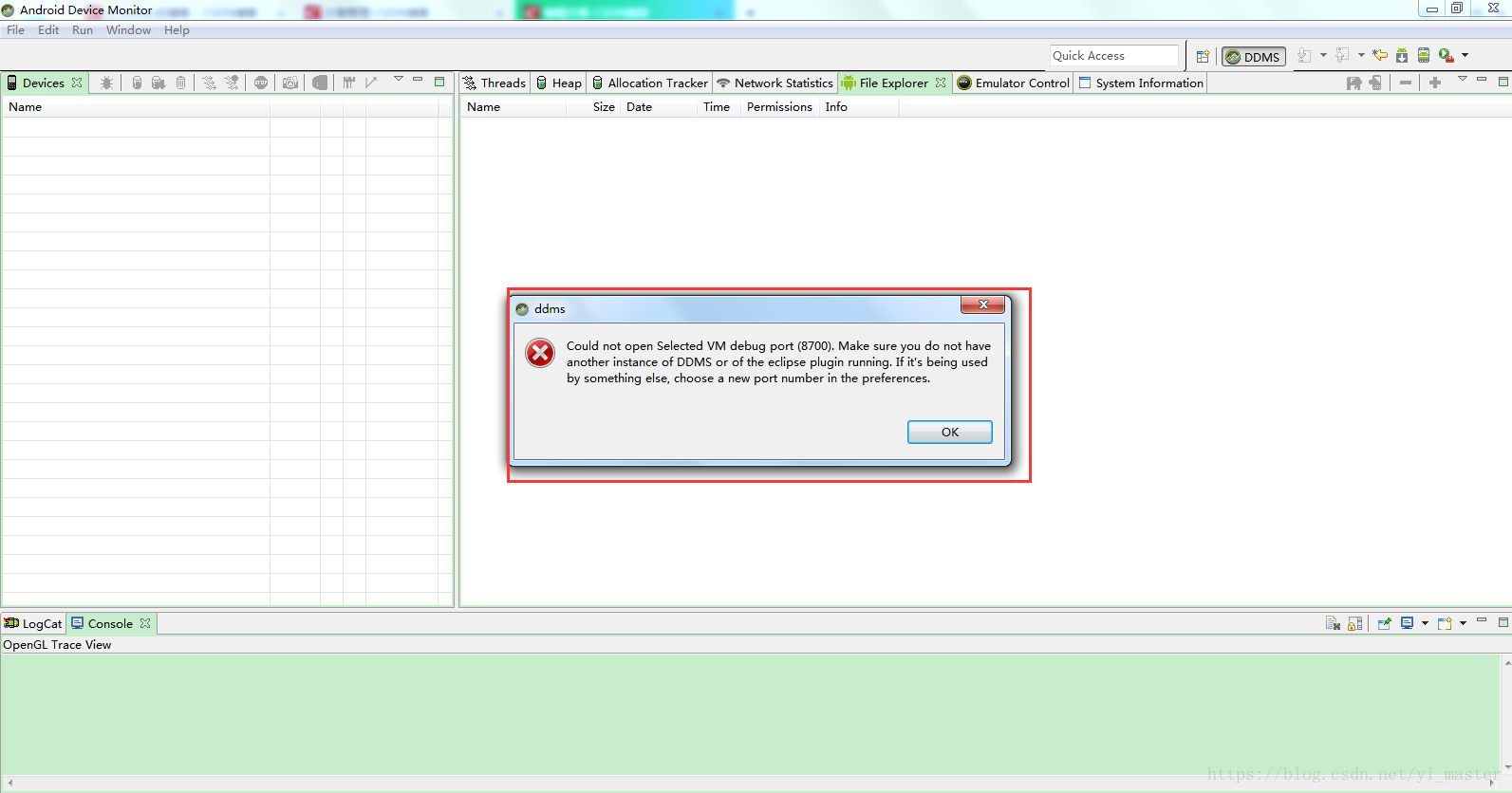This screenshot has height=793, width=1512.
Task: Switch to Allocation Tracker tab
Action: (x=650, y=83)
